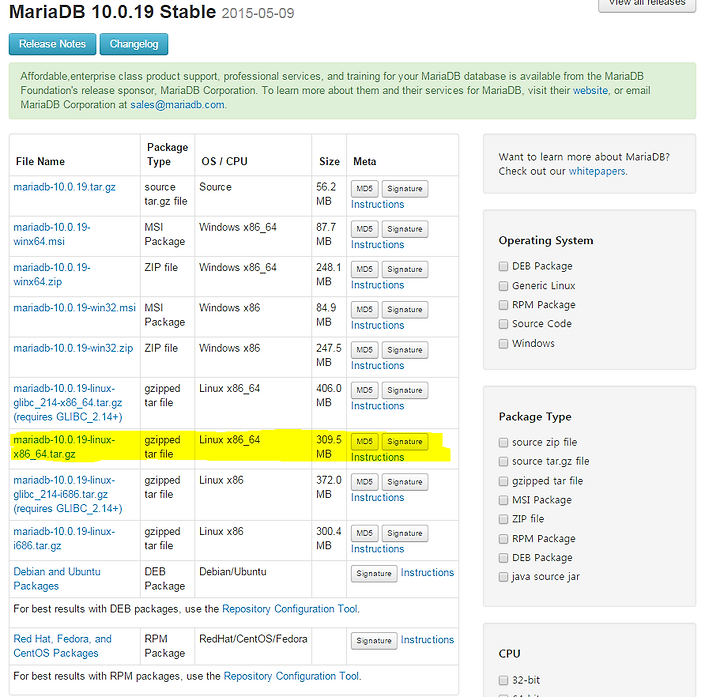
Task: Show Signature for Debian and Ubuntu Packages
Action: (374, 574)
